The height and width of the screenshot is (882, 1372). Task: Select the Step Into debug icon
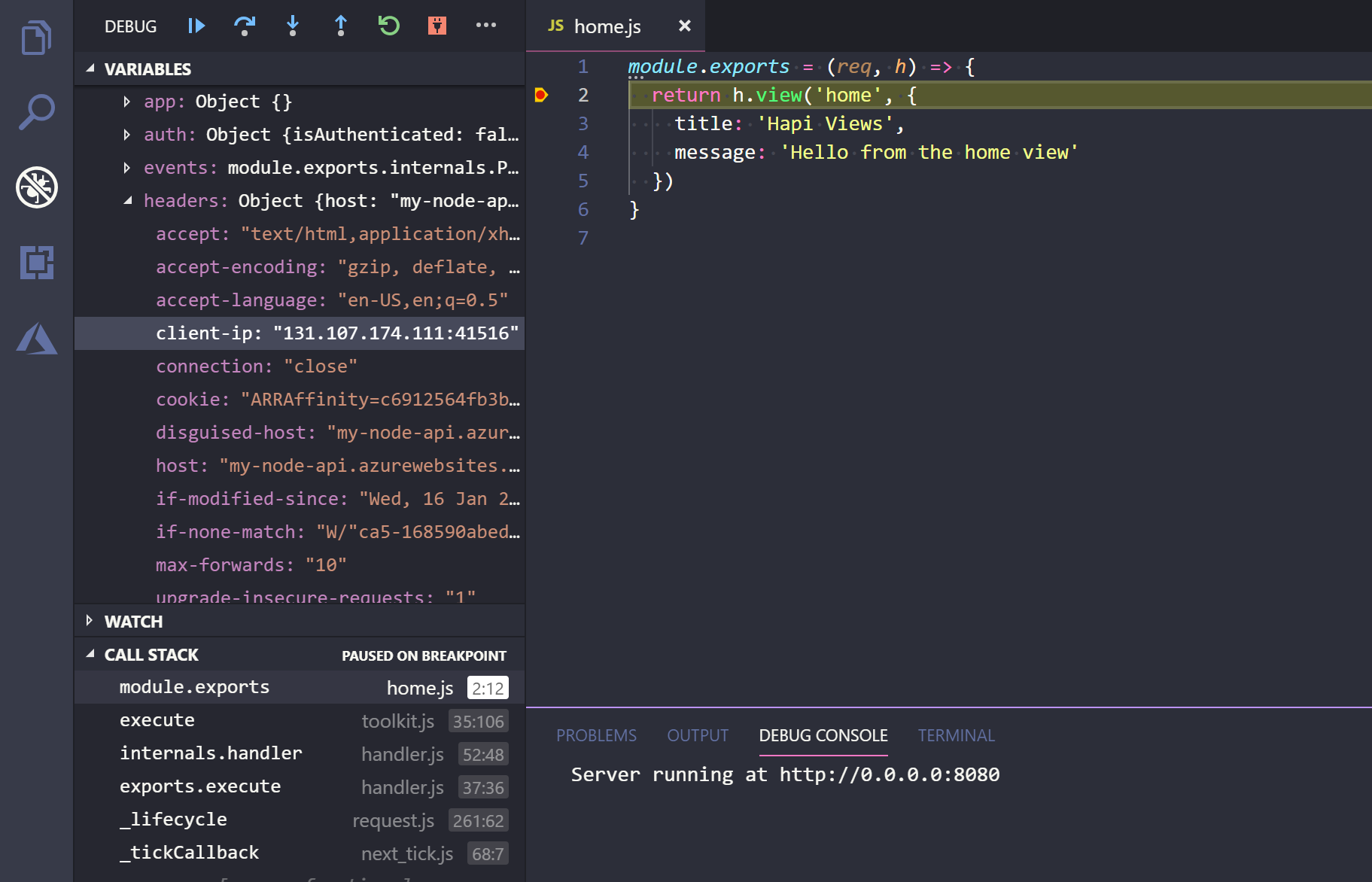[x=292, y=26]
